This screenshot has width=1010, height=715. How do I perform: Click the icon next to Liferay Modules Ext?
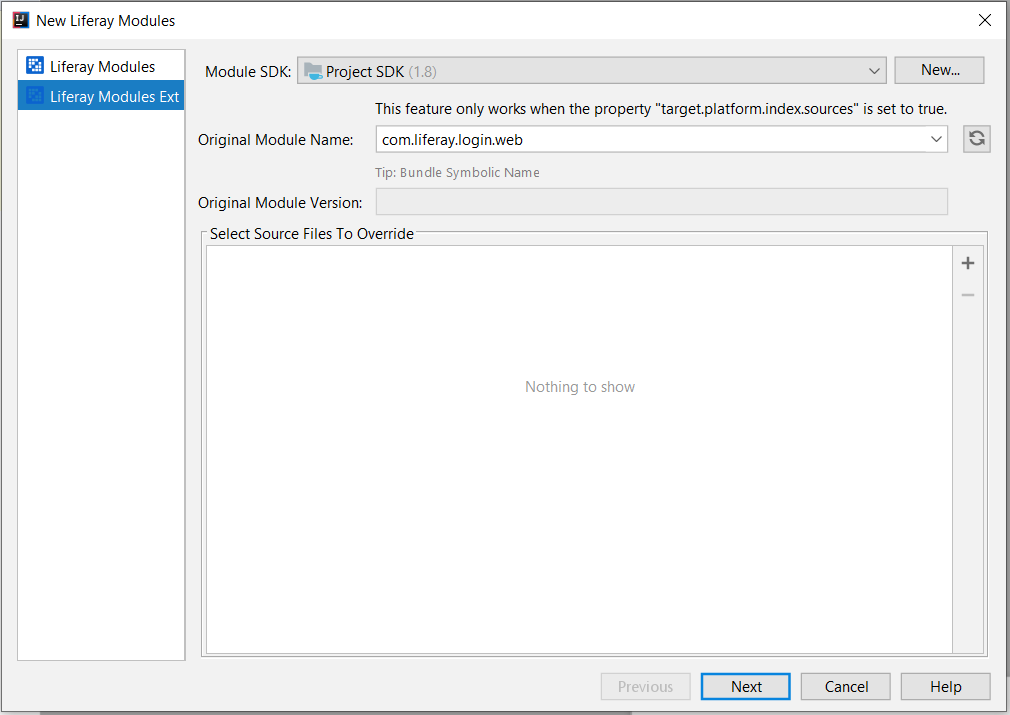[x=35, y=96]
